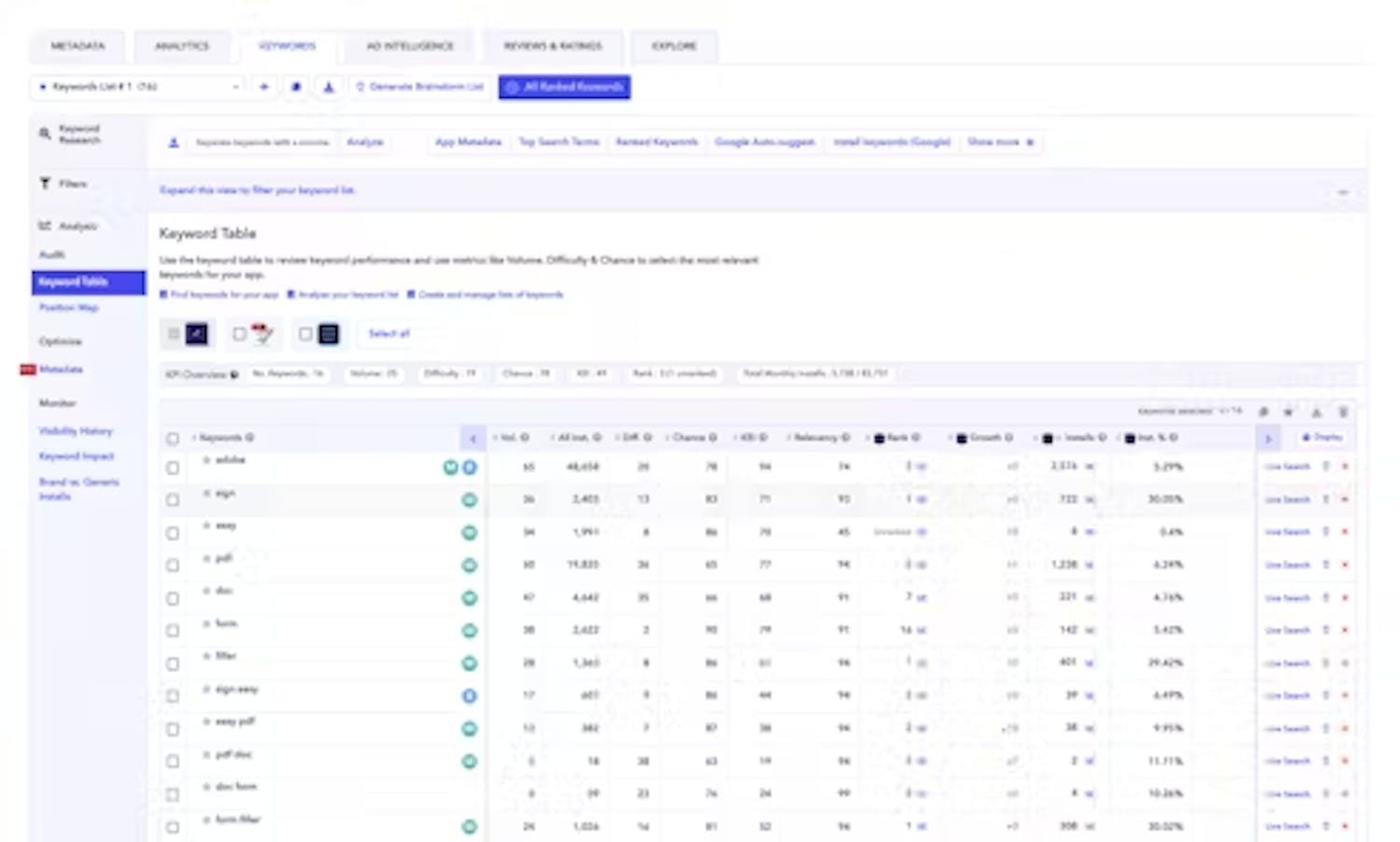Click the Filters funnel icon in the sidebar
The image size is (1400, 842).
[x=45, y=184]
